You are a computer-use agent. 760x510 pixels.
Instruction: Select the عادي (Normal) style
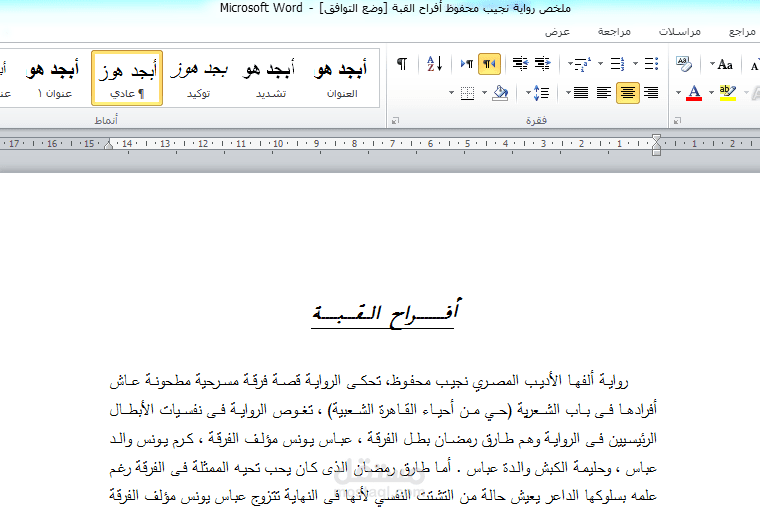(127, 78)
